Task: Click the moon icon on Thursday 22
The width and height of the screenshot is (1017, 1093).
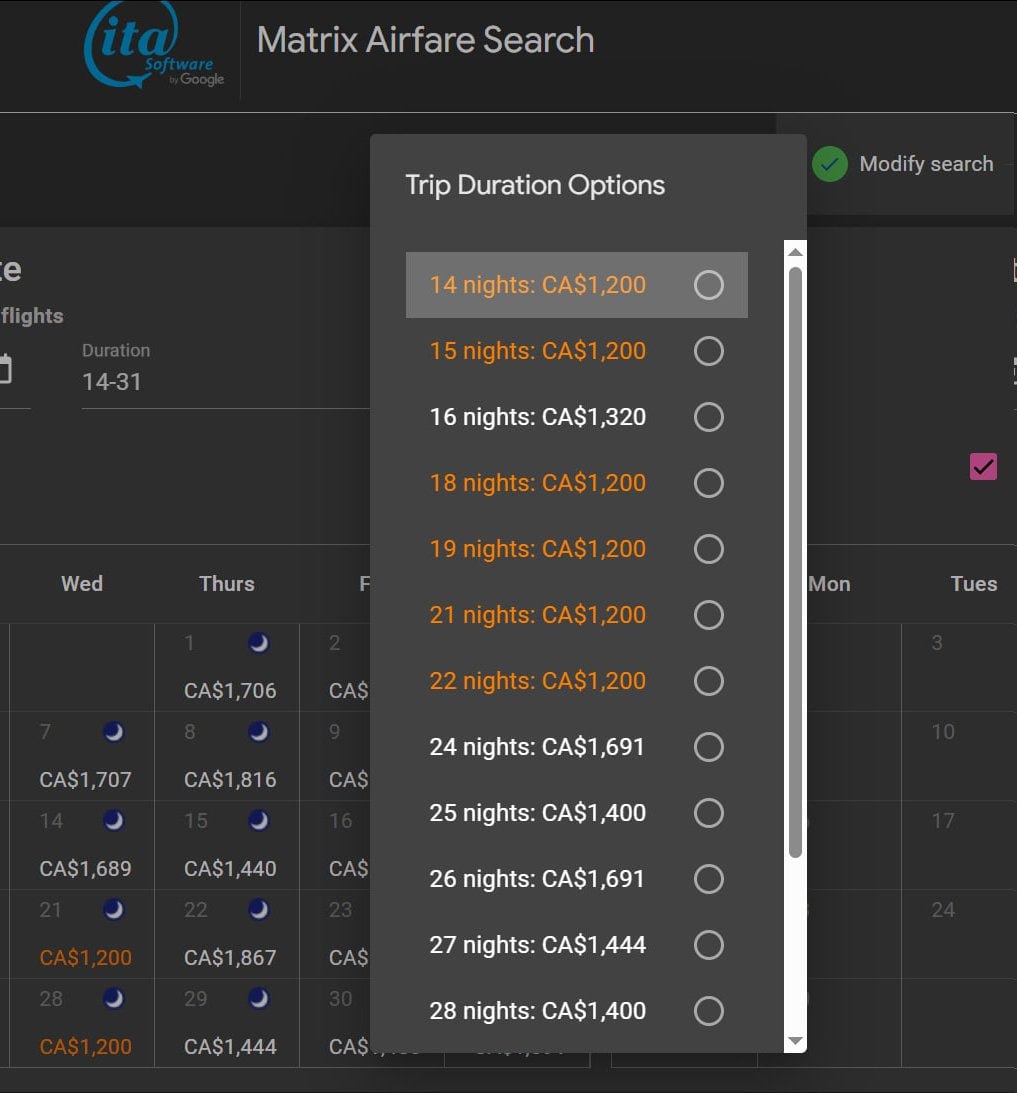Action: pyautogui.click(x=259, y=910)
